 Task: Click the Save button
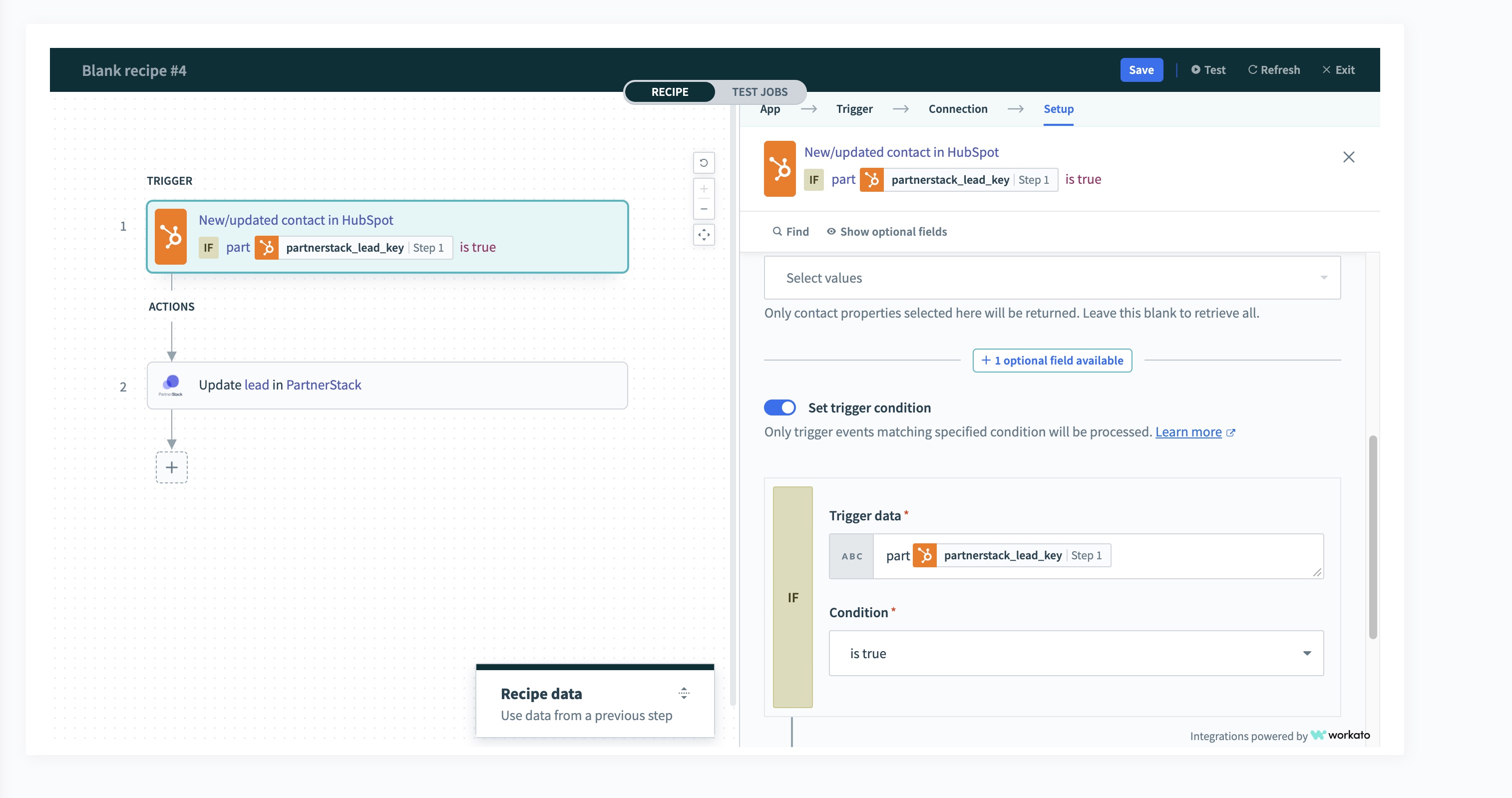click(1141, 70)
